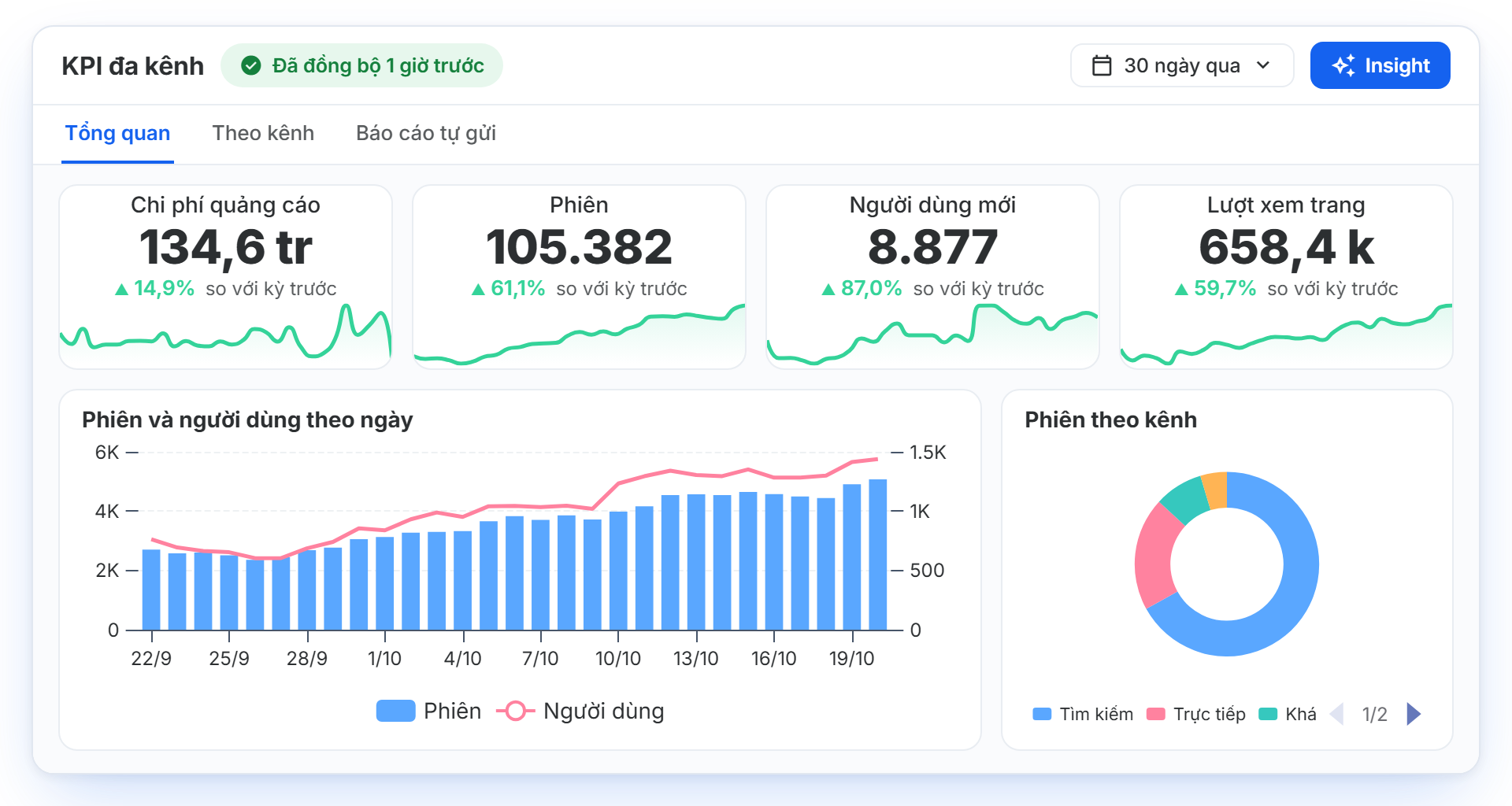Switch to the Theo kênh tab
Viewport: 1512px width, 806px height.
[x=263, y=133]
